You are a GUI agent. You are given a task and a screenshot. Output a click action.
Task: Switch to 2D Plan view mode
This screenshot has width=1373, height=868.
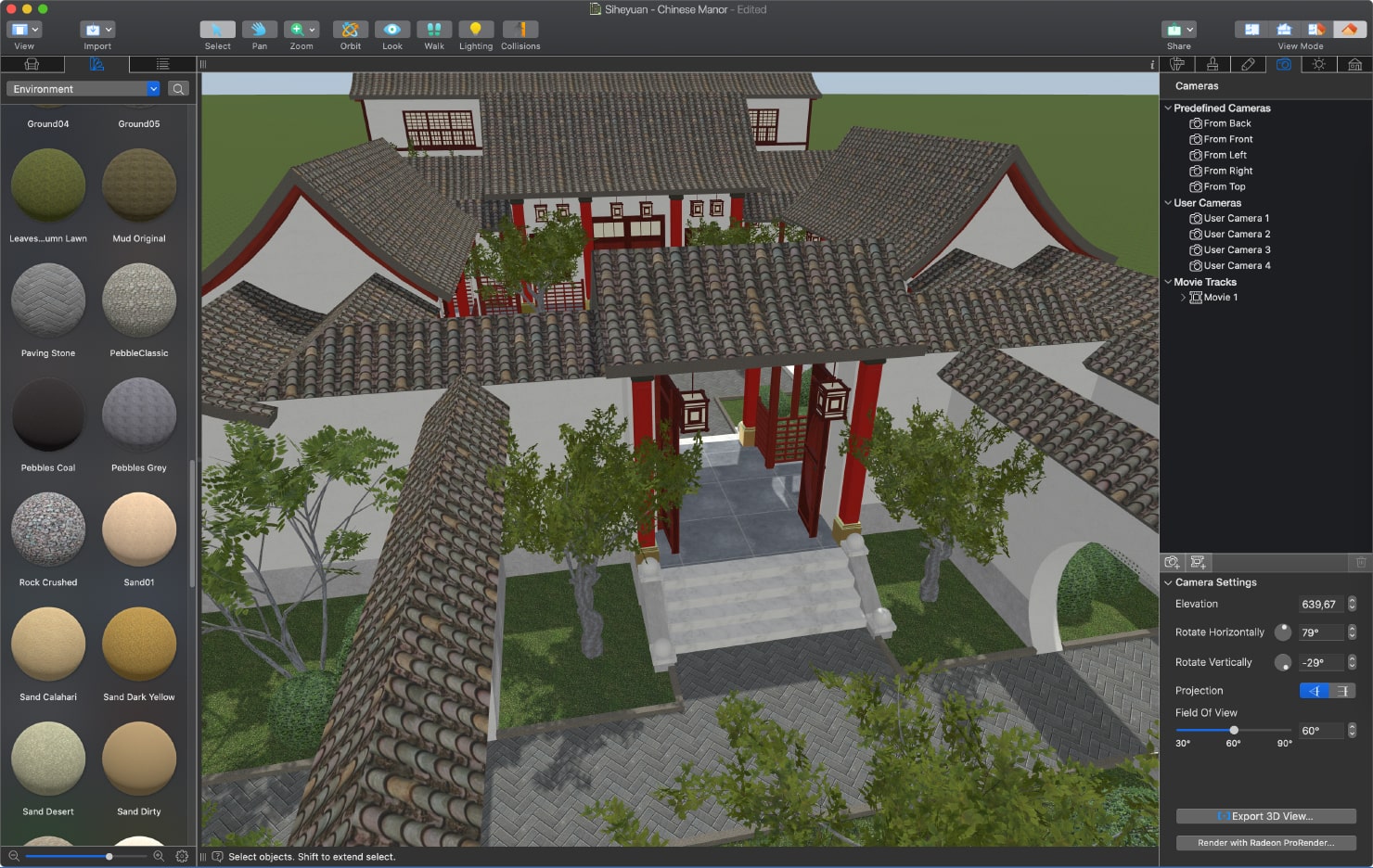coord(1251,30)
